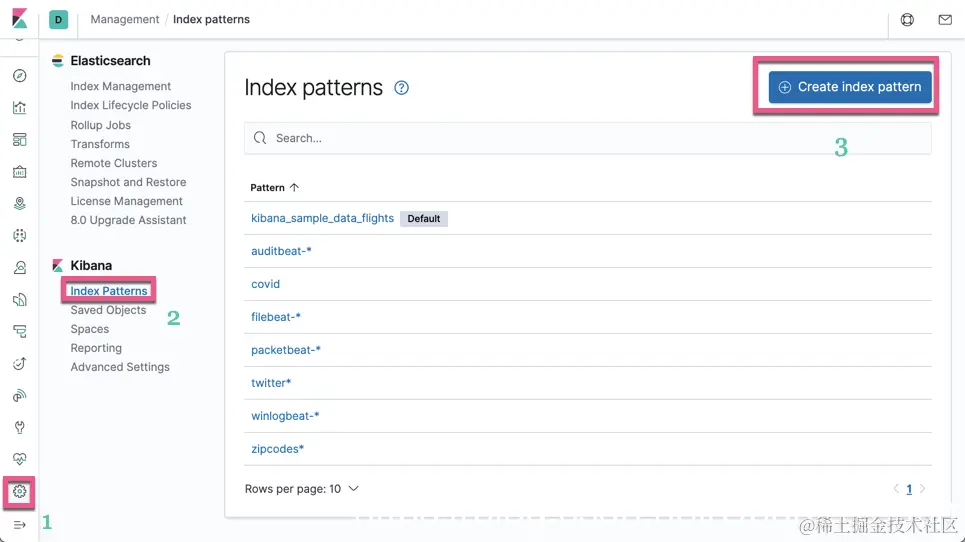Image resolution: width=965 pixels, height=542 pixels.
Task: Open Dashboard icon in sidebar
Action: tap(20, 140)
